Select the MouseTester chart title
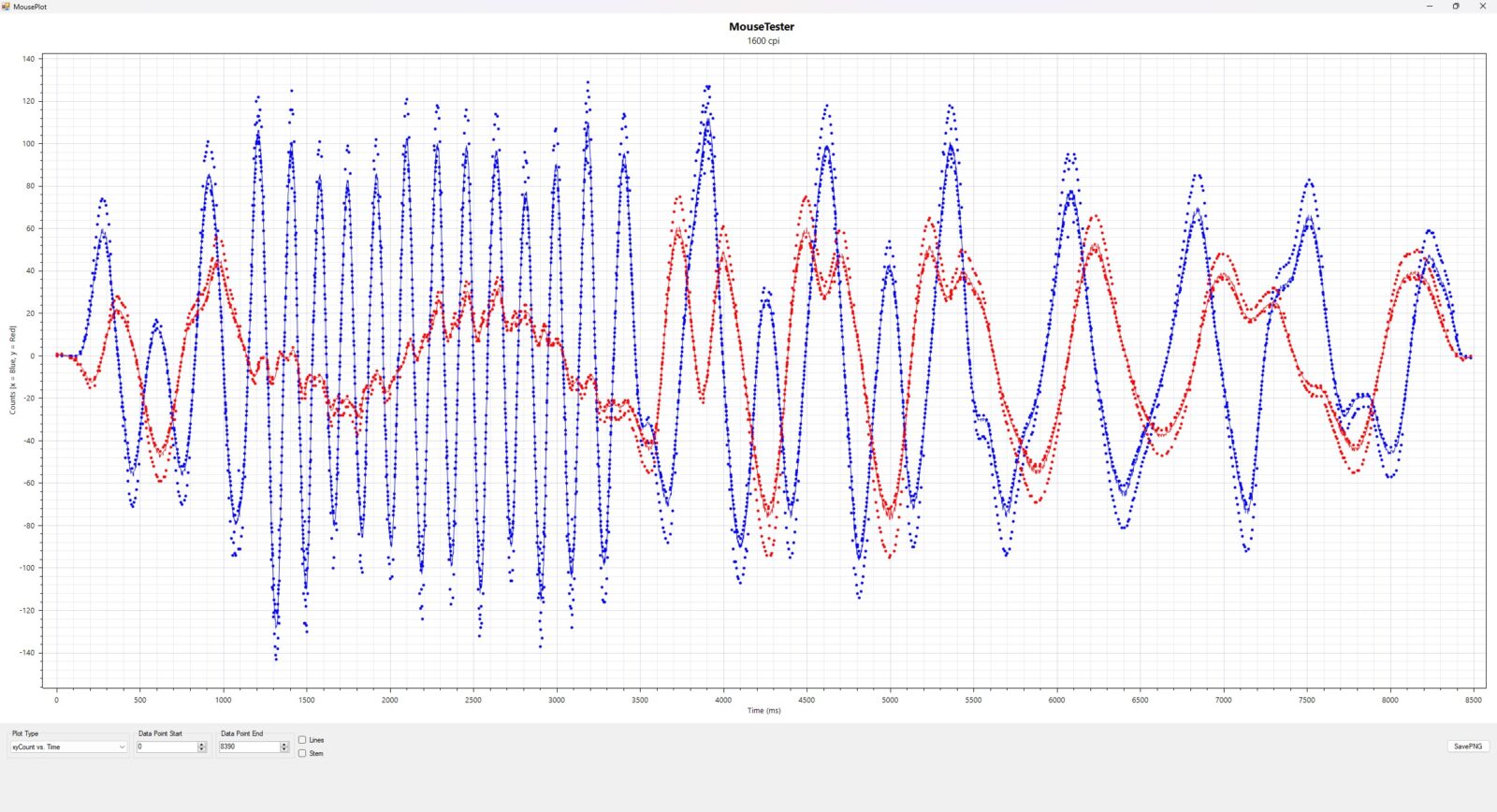Image resolution: width=1497 pixels, height=812 pixels. pos(762,27)
